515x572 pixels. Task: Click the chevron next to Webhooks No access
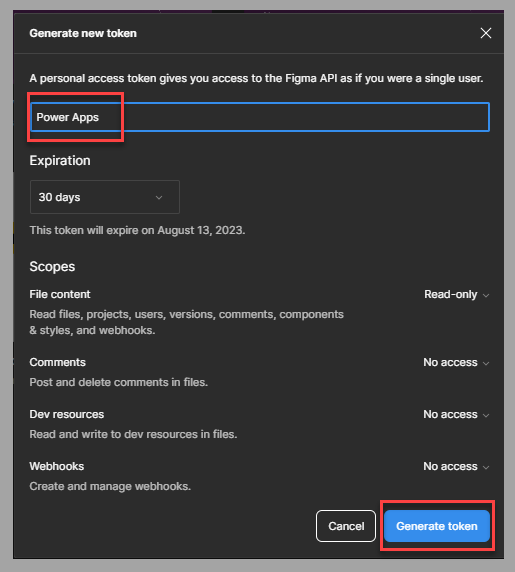pyautogui.click(x=486, y=467)
